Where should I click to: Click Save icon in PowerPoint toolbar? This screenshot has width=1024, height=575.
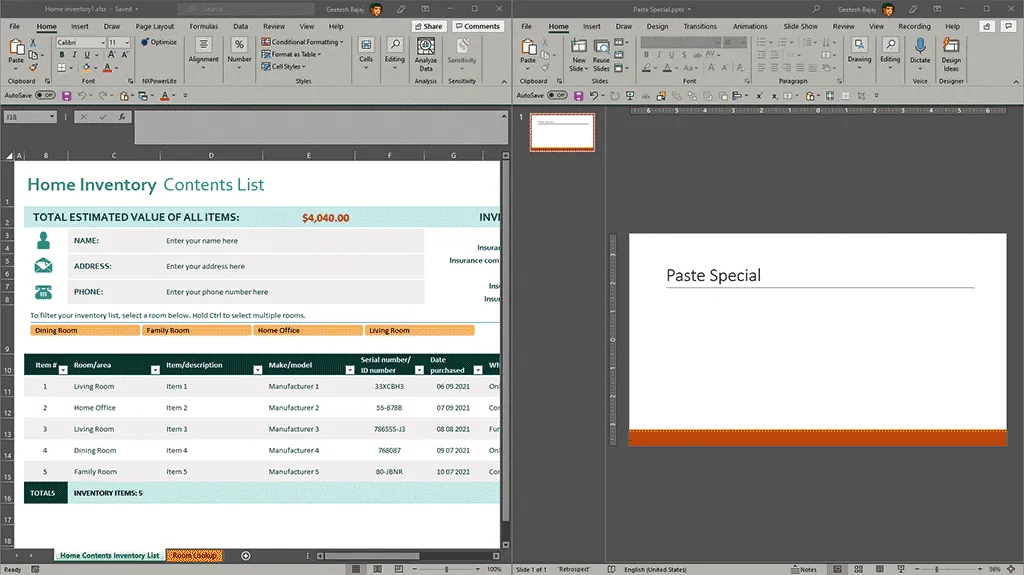[x=579, y=96]
